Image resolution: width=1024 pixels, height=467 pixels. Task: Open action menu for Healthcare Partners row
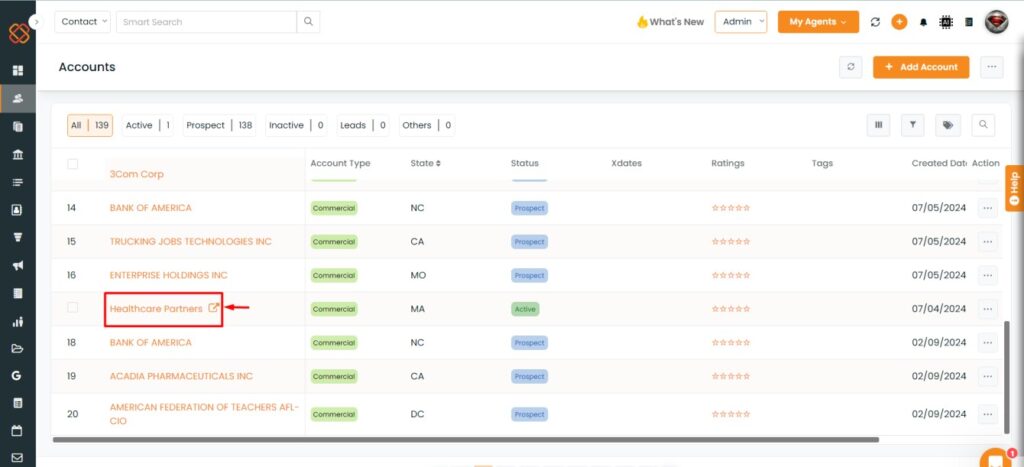pos(987,309)
